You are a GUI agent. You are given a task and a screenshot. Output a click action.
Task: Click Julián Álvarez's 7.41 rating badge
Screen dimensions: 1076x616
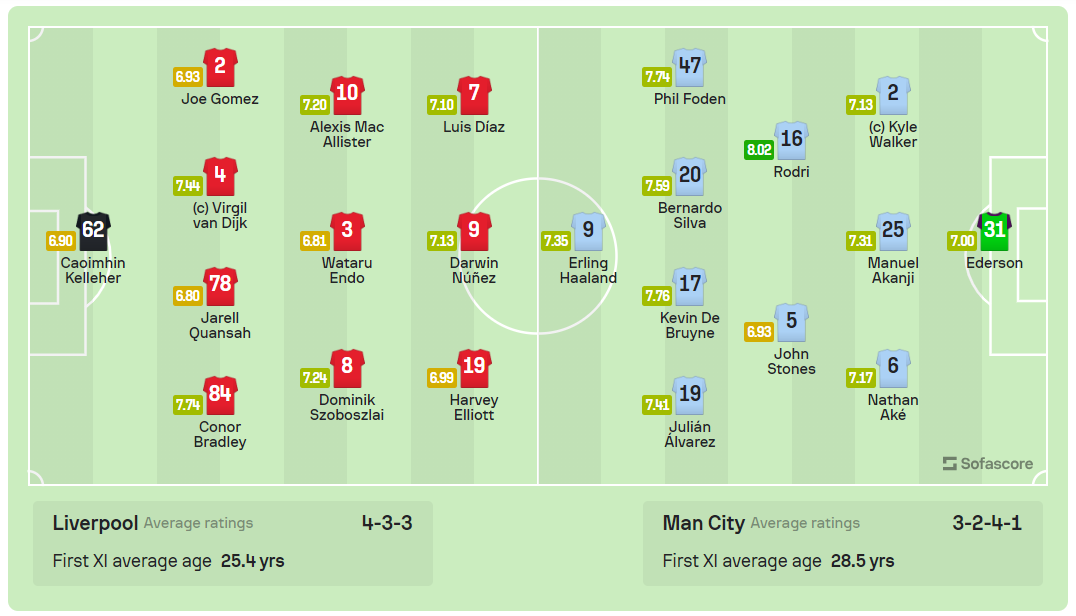657,405
